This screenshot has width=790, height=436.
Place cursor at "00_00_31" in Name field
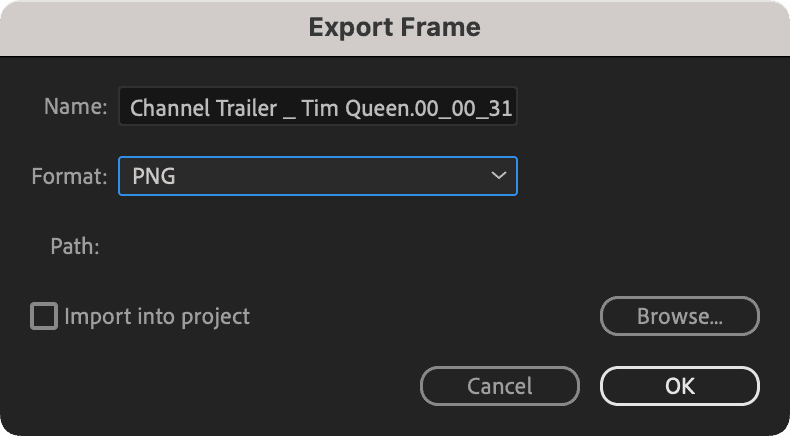(x=470, y=108)
